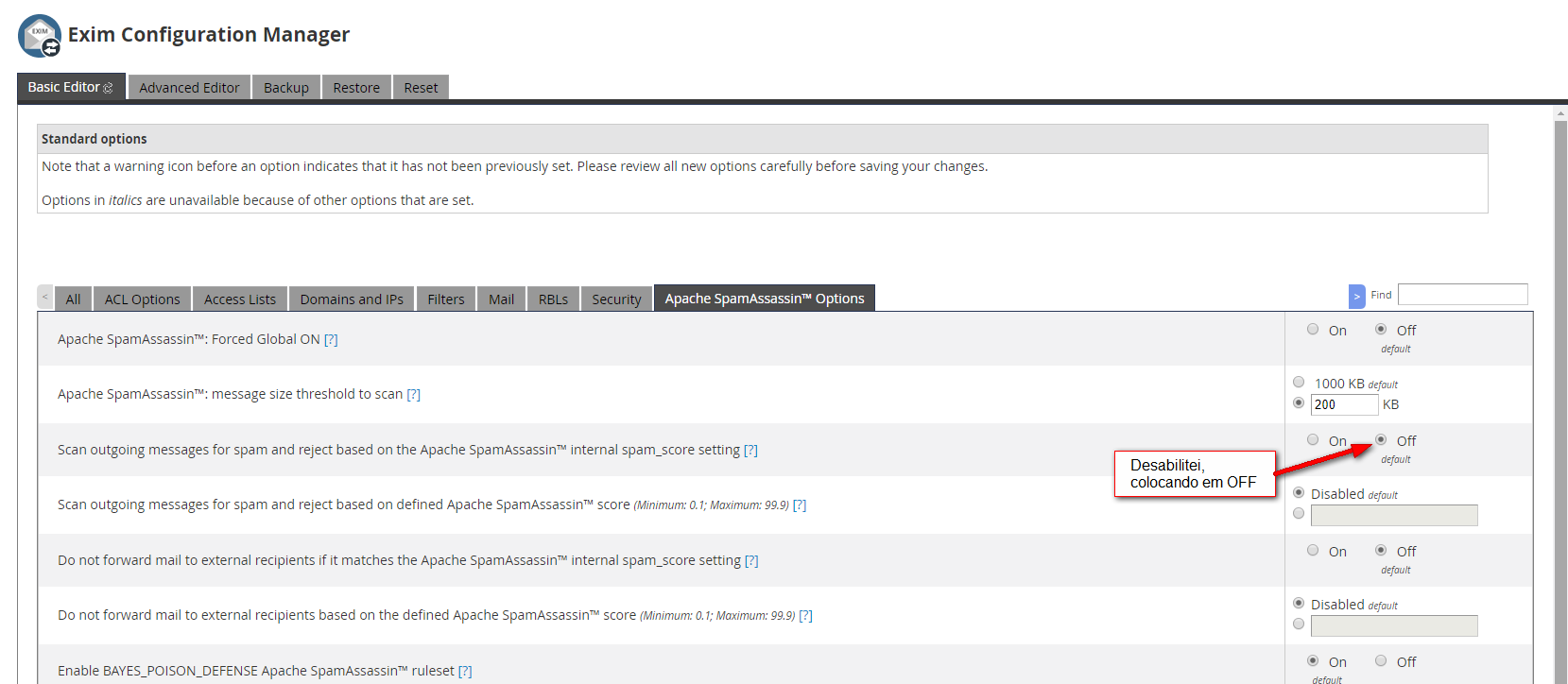Open the Filters tab

pyautogui.click(x=446, y=299)
